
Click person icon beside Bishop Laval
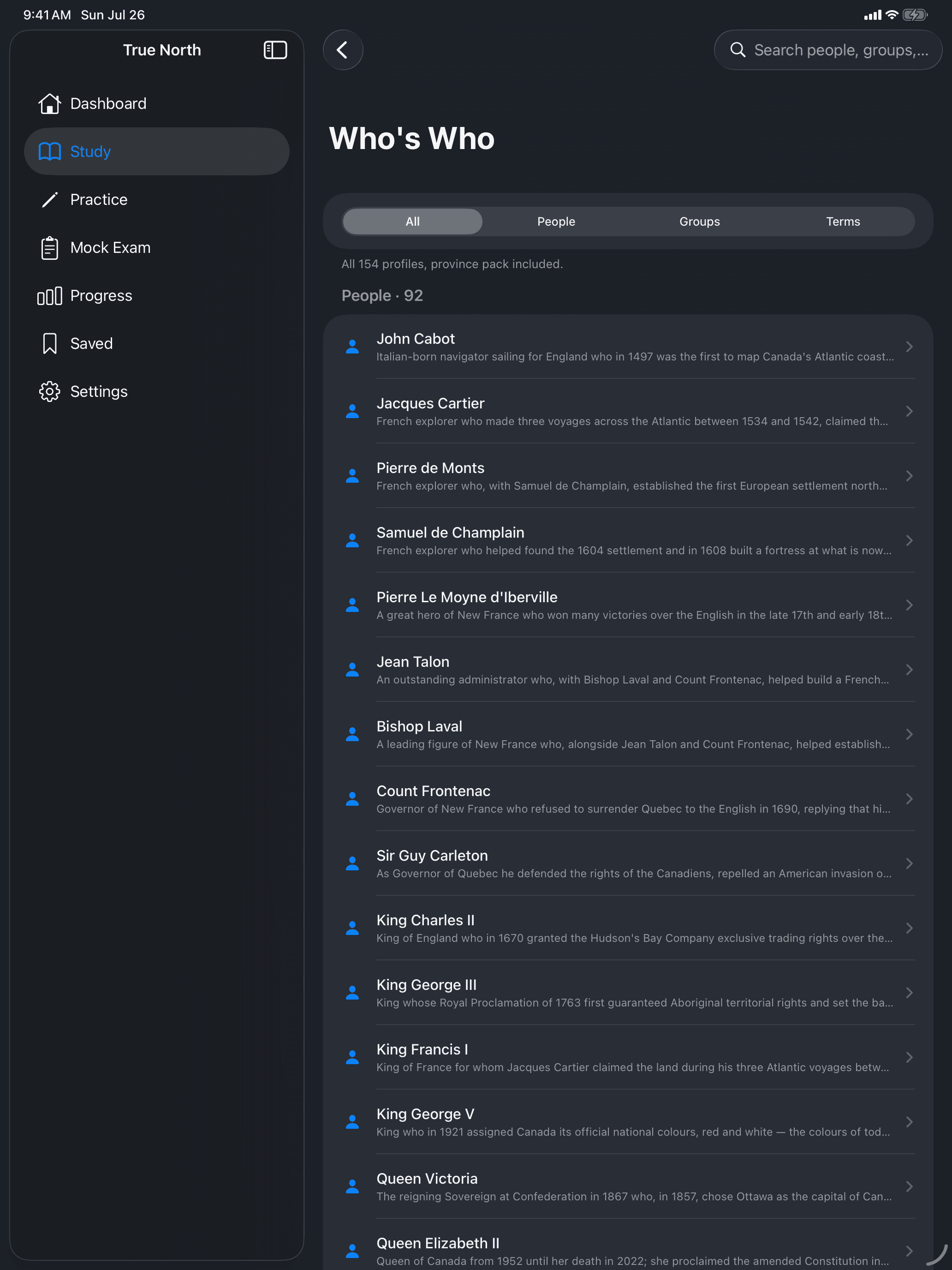[x=352, y=734]
